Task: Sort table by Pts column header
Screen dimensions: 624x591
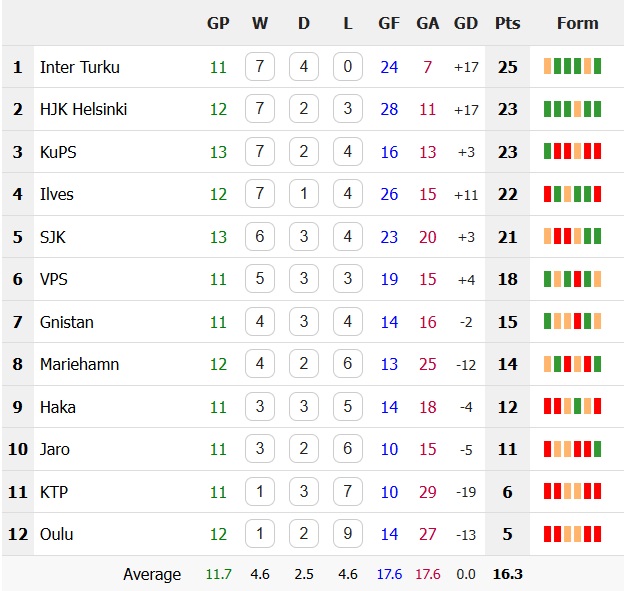Action: pyautogui.click(x=507, y=23)
